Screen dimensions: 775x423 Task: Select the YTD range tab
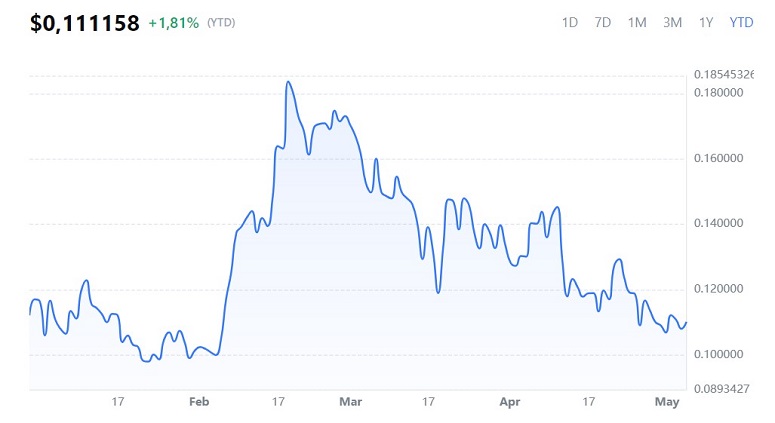click(741, 22)
